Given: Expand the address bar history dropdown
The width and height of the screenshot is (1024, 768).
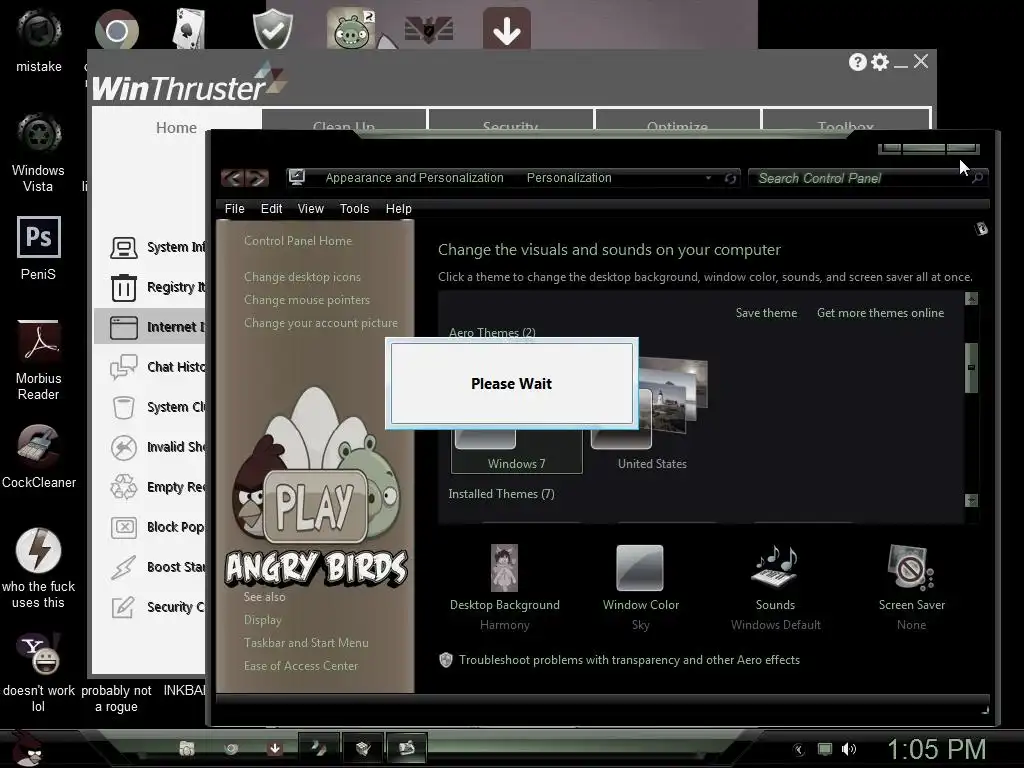Looking at the screenshot, I should tap(709, 178).
